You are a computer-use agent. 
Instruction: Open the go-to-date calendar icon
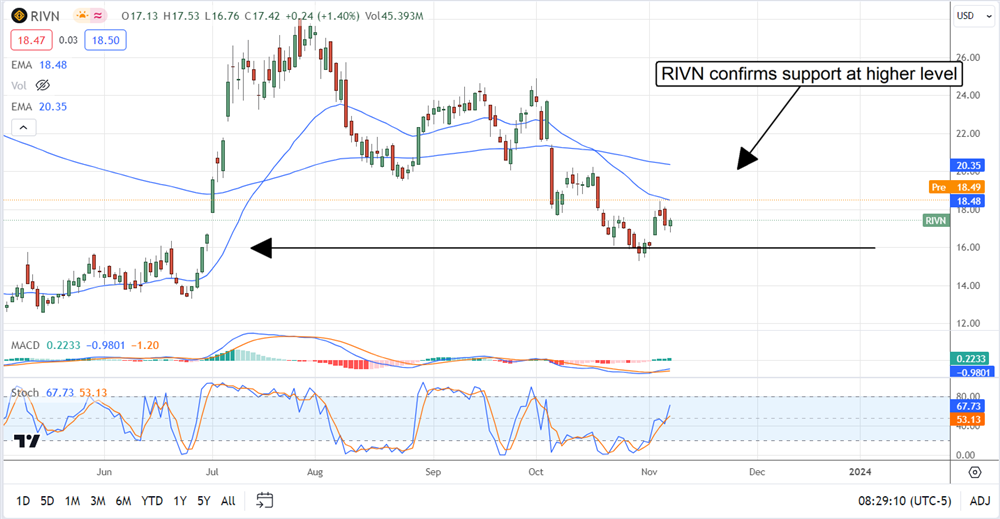tap(265, 499)
